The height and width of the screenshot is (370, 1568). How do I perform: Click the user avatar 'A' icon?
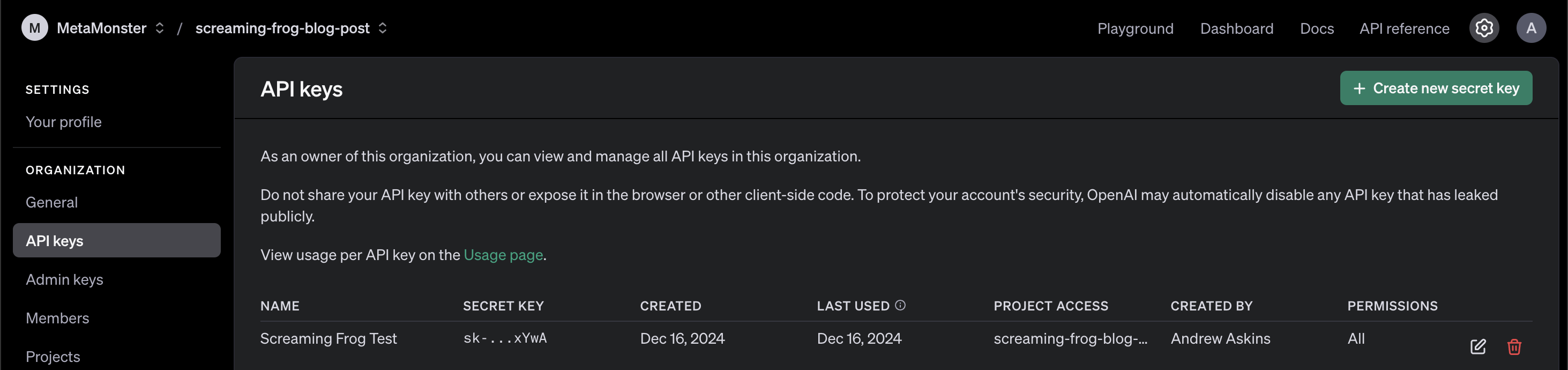[1530, 28]
